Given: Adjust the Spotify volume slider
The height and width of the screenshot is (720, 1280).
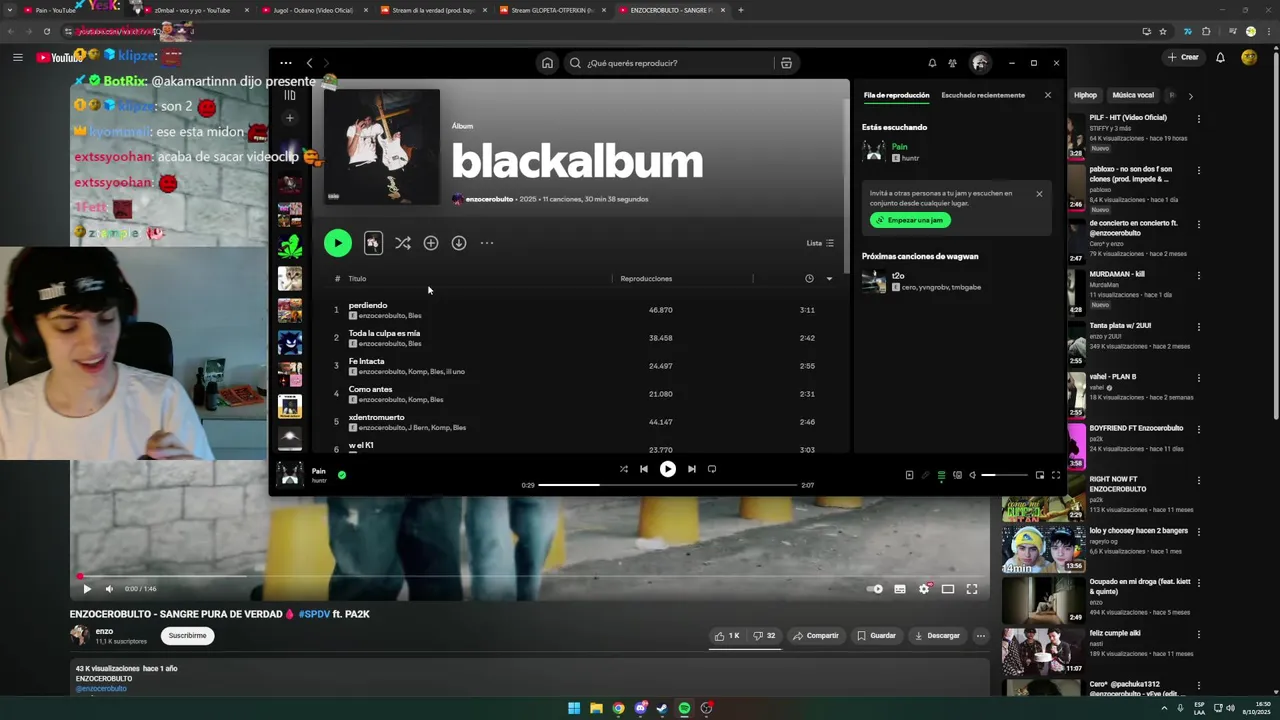Looking at the screenshot, I should point(1004,475).
